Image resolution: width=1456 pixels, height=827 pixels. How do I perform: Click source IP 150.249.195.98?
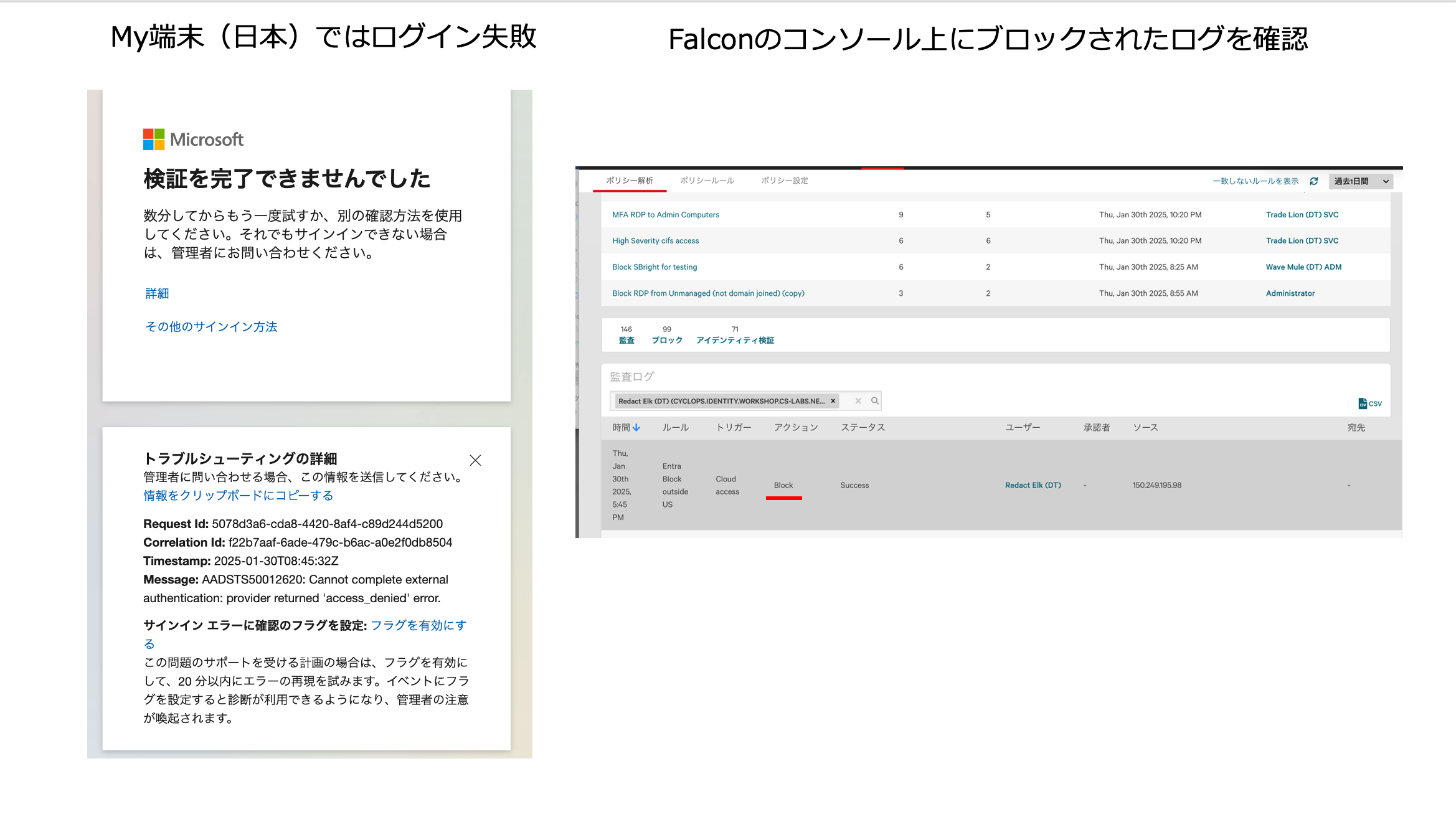click(1157, 485)
